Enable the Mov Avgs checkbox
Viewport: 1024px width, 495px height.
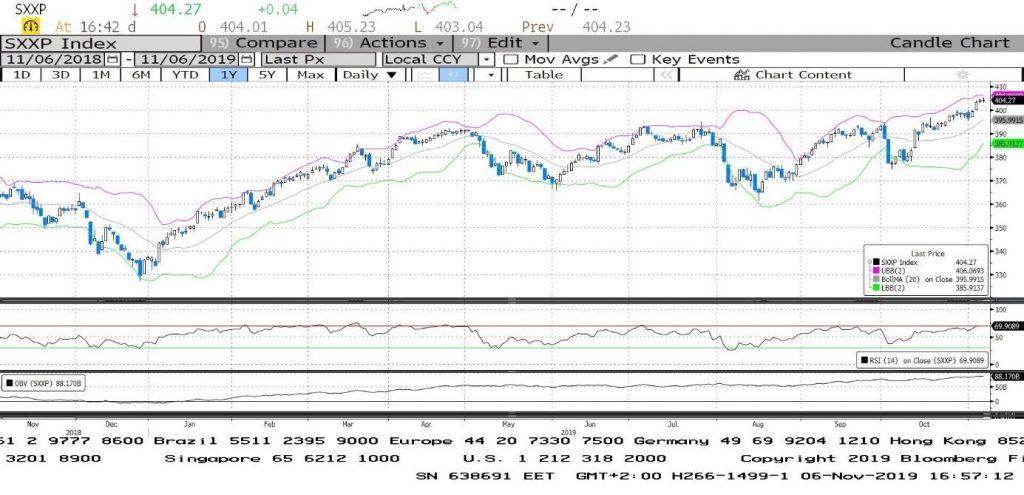pyautogui.click(x=512, y=59)
